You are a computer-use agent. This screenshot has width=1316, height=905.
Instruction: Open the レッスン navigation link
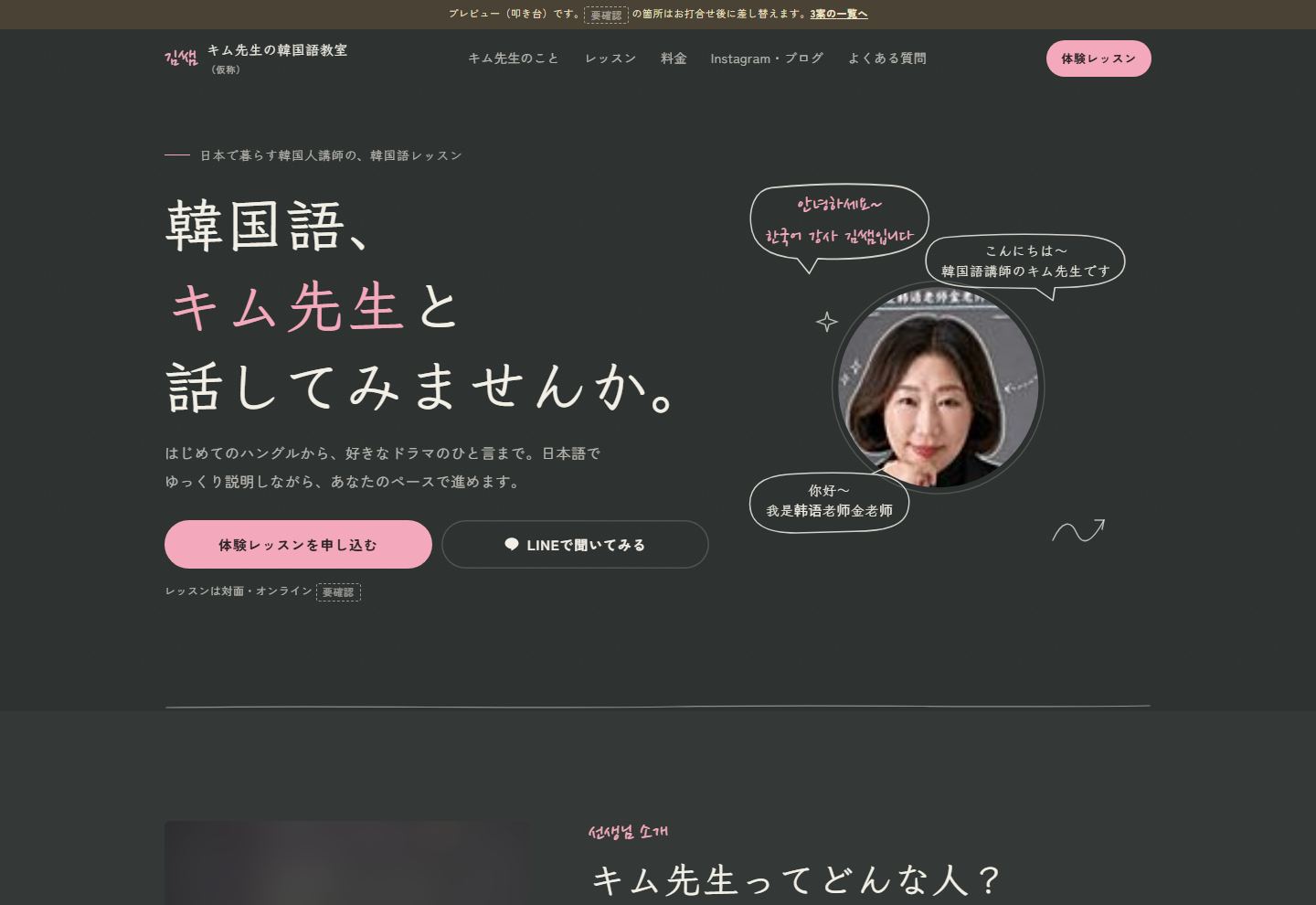tap(610, 59)
